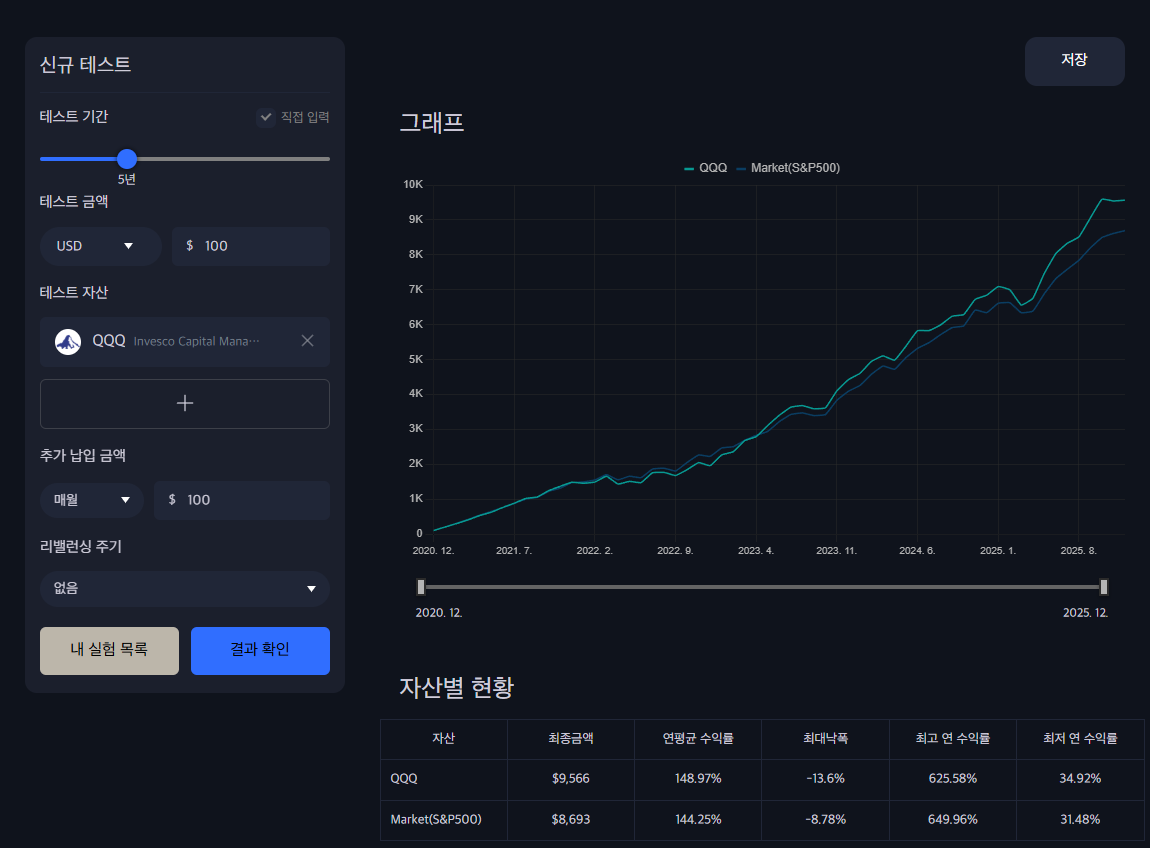Click the 결과 확인 button
This screenshot has height=848, width=1150.
[260, 650]
